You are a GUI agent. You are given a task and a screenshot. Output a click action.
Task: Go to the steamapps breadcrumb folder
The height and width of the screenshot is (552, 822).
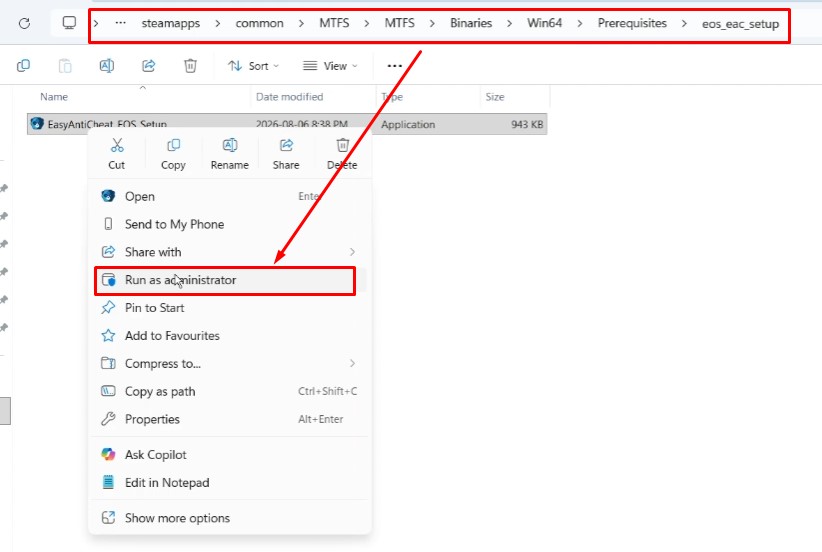tap(170, 24)
